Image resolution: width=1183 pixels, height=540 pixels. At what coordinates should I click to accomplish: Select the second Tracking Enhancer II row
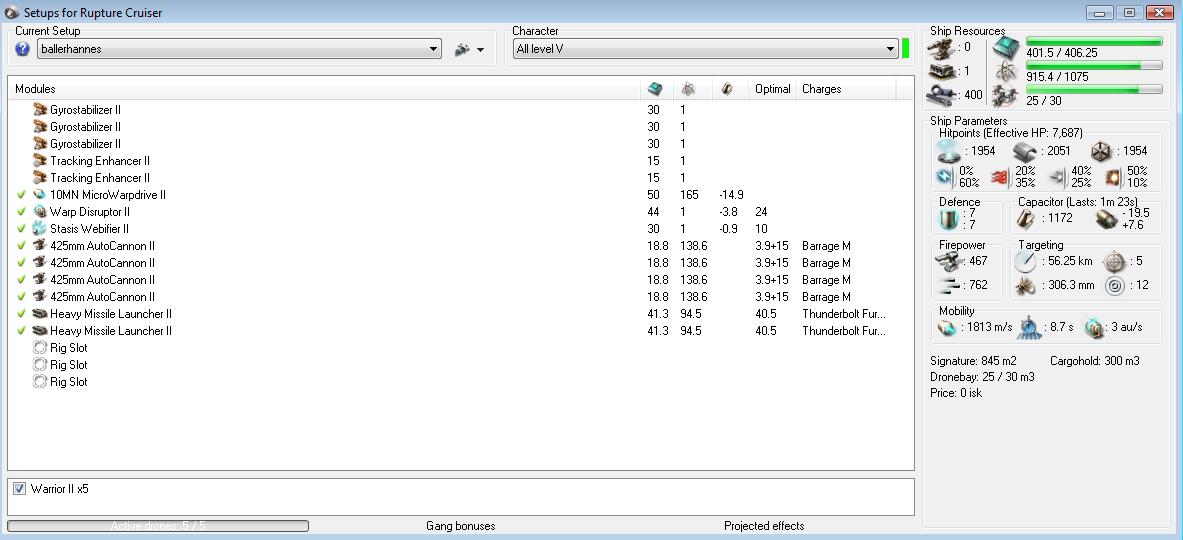point(460,178)
